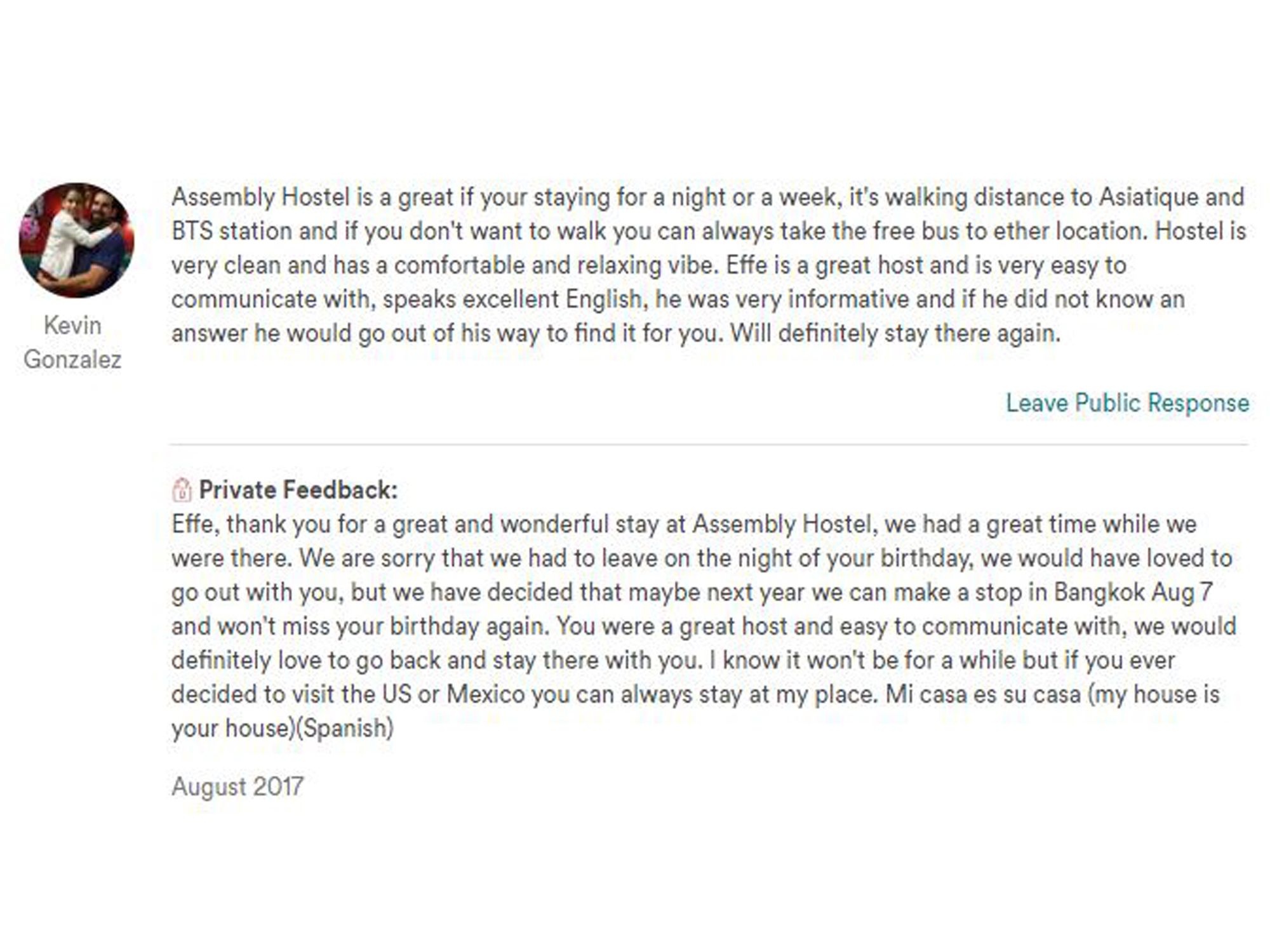Click the reviewer name Kevin Gonzalez

[72, 343]
